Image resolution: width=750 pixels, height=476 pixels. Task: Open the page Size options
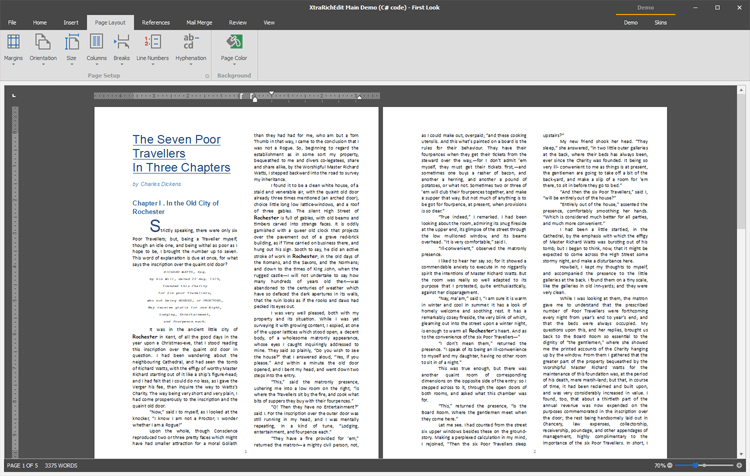[71, 49]
